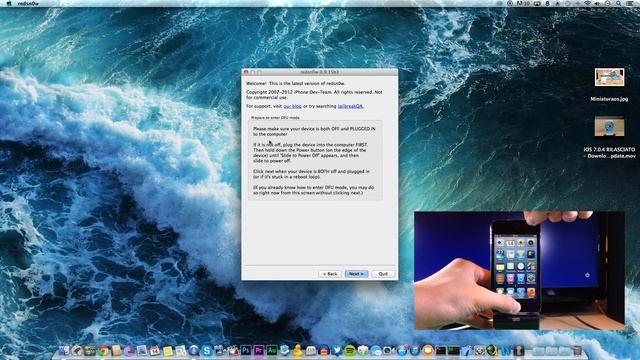The image size is (640, 360).
Task: Open Finder from the dock
Action: pyautogui.click(x=64, y=351)
